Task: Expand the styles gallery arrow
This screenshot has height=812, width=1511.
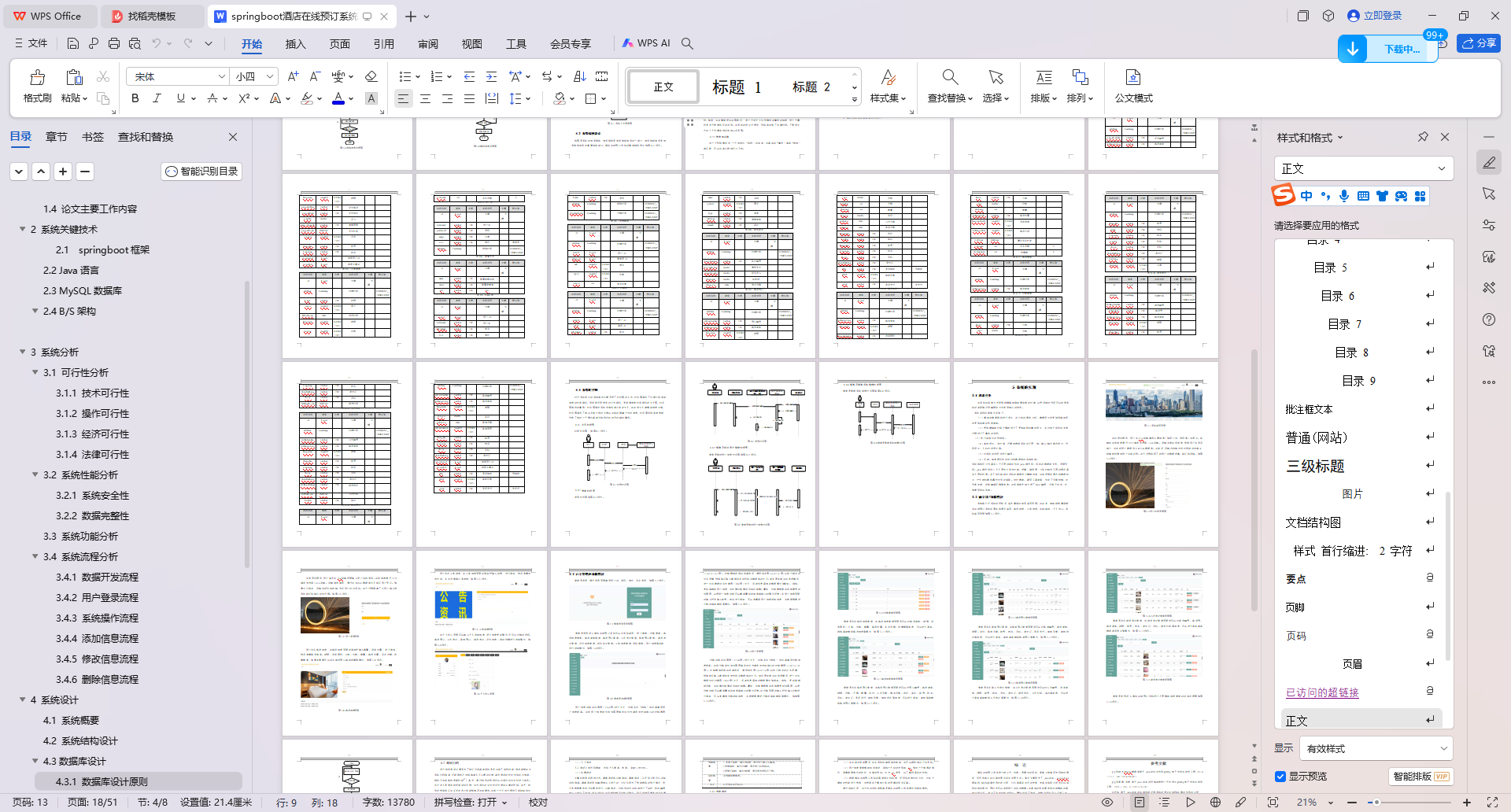Action: 855,100
